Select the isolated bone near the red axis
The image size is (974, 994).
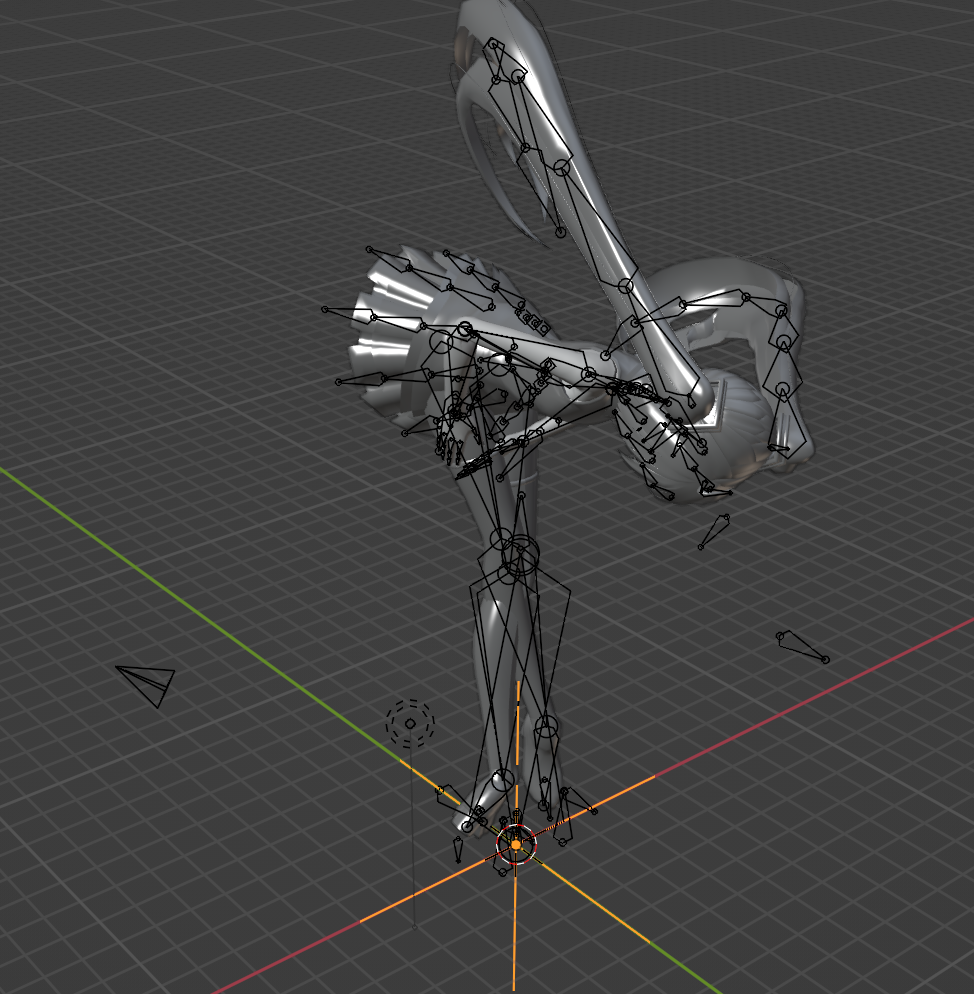point(802,647)
